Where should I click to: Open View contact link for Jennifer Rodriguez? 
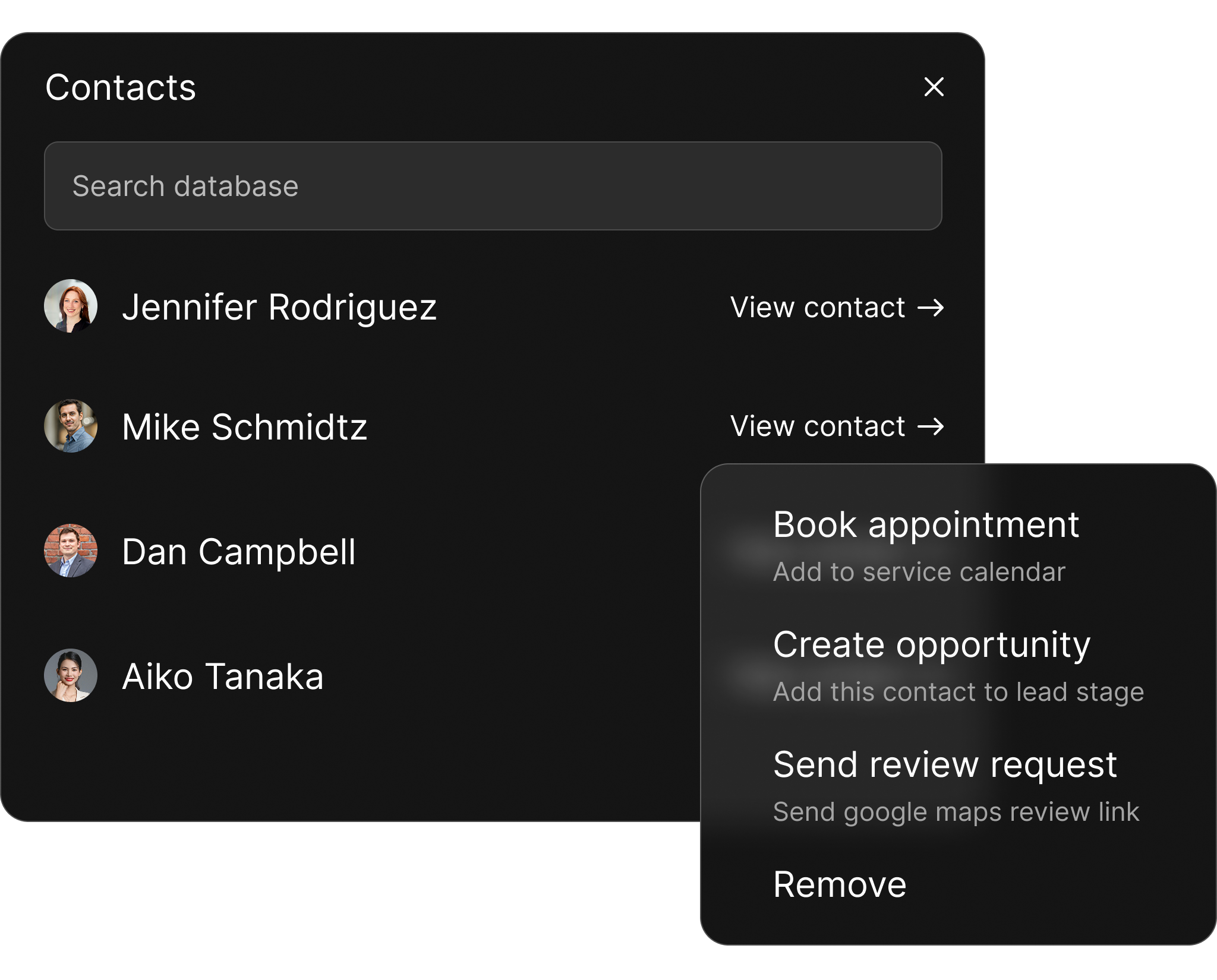(x=818, y=308)
